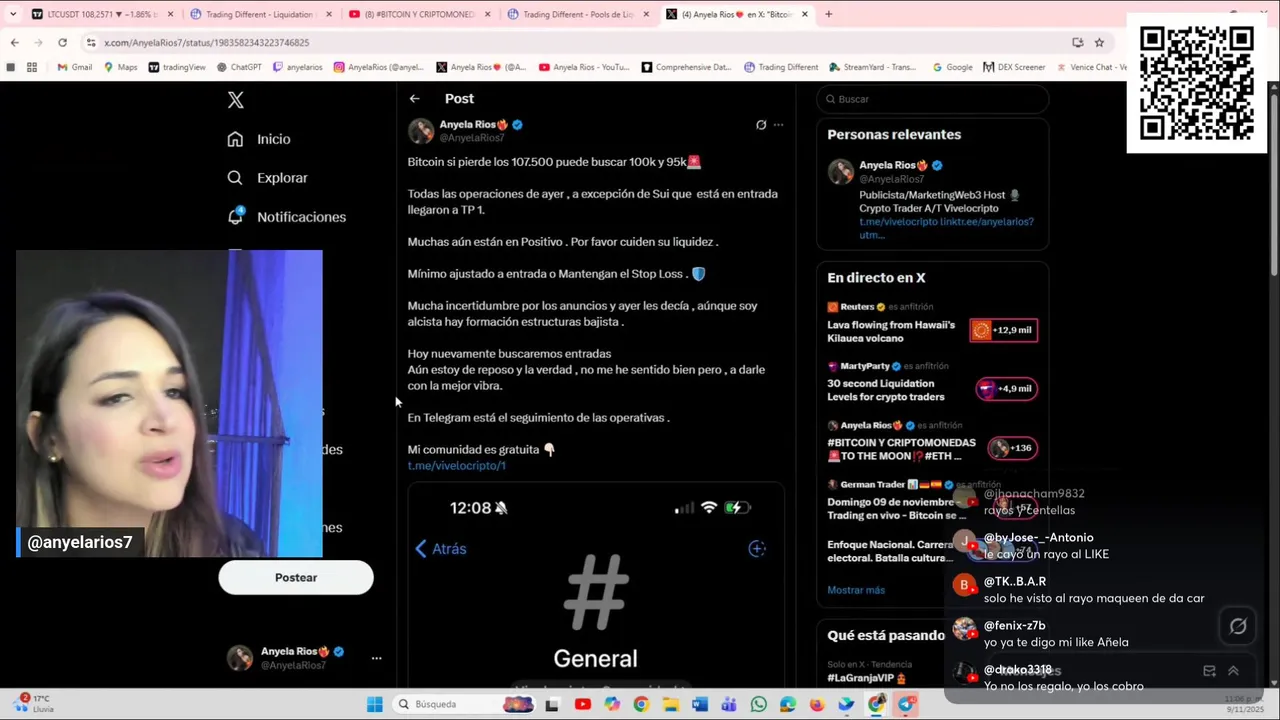Open Microsoft Teams from taskbar
This screenshot has width=1280, height=720.
[x=729, y=704]
